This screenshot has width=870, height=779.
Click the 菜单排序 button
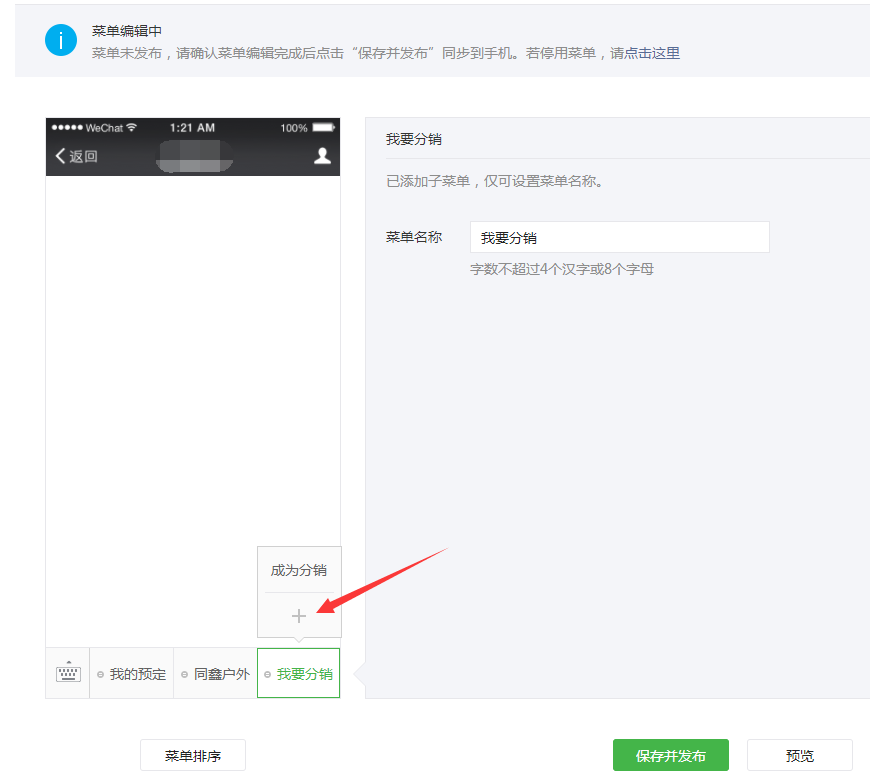(193, 756)
